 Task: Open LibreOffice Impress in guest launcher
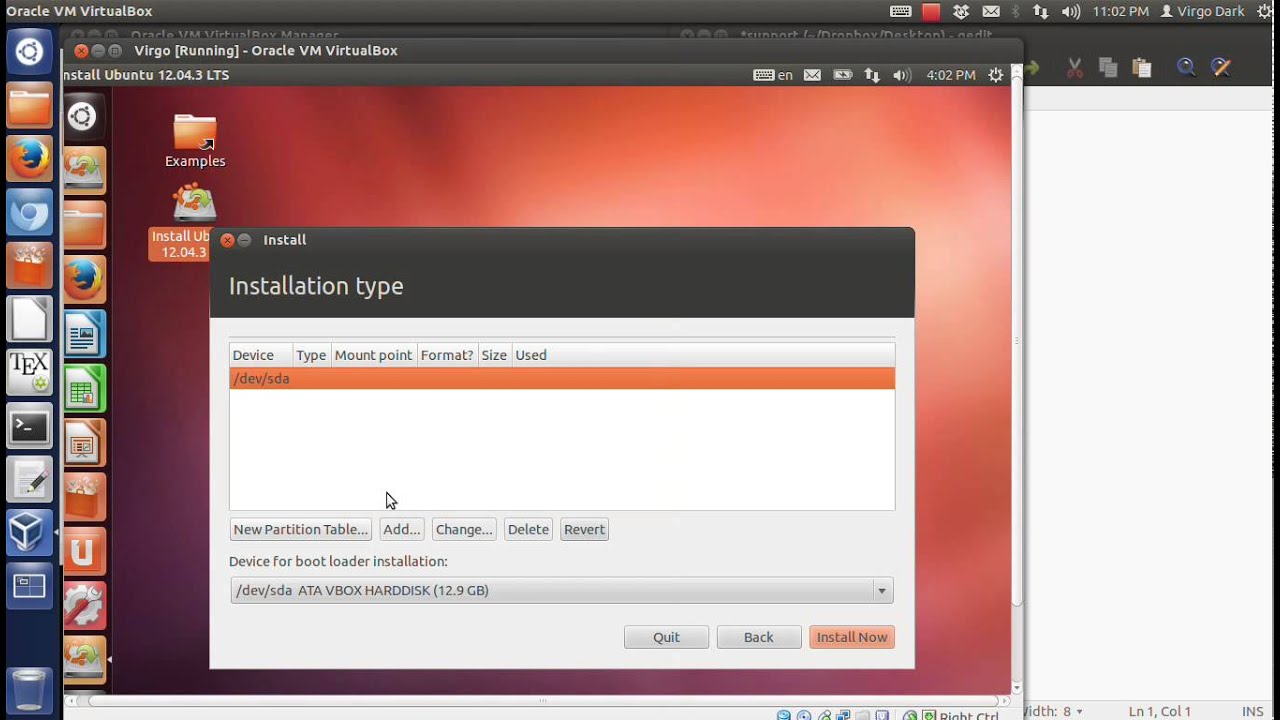84,443
